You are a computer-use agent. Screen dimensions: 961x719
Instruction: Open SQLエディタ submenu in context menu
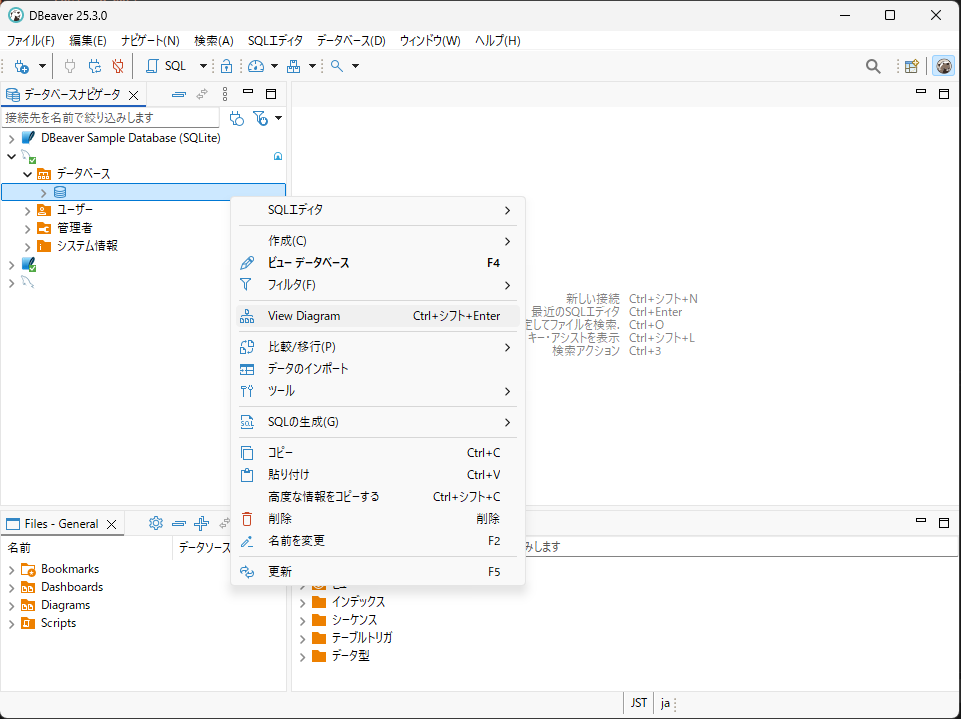tap(378, 210)
